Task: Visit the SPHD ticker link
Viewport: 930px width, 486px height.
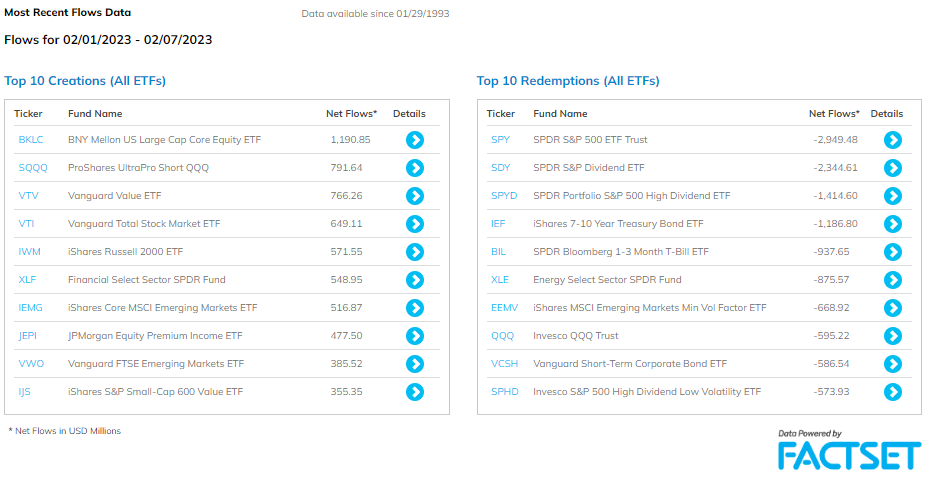Action: [x=505, y=392]
